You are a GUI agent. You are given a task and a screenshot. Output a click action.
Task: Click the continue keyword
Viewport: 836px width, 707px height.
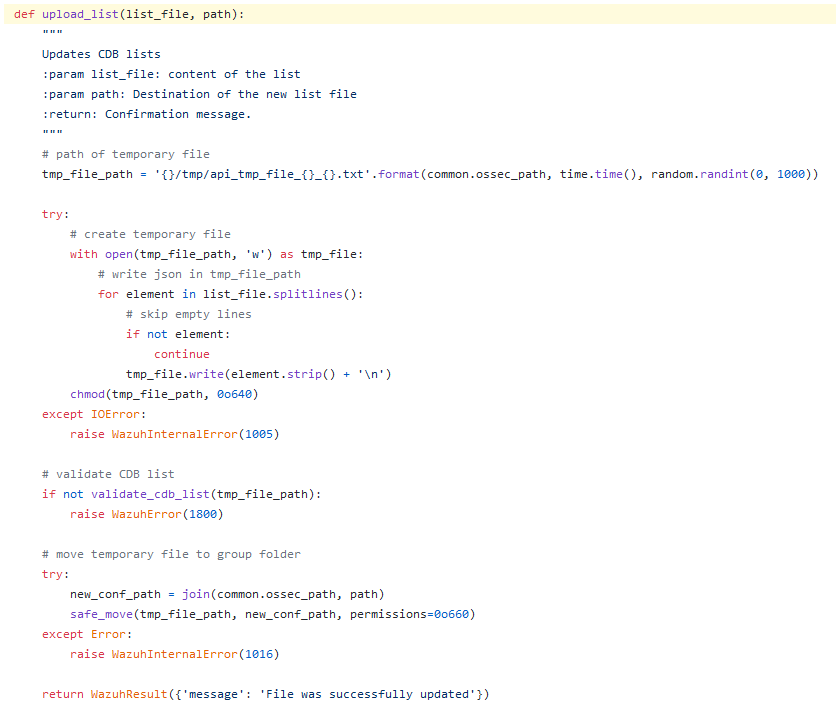(182, 354)
